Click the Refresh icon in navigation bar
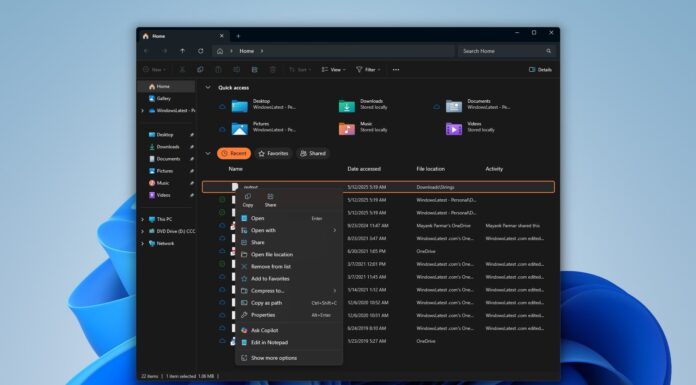Image resolution: width=696 pixels, height=385 pixels. (201, 51)
